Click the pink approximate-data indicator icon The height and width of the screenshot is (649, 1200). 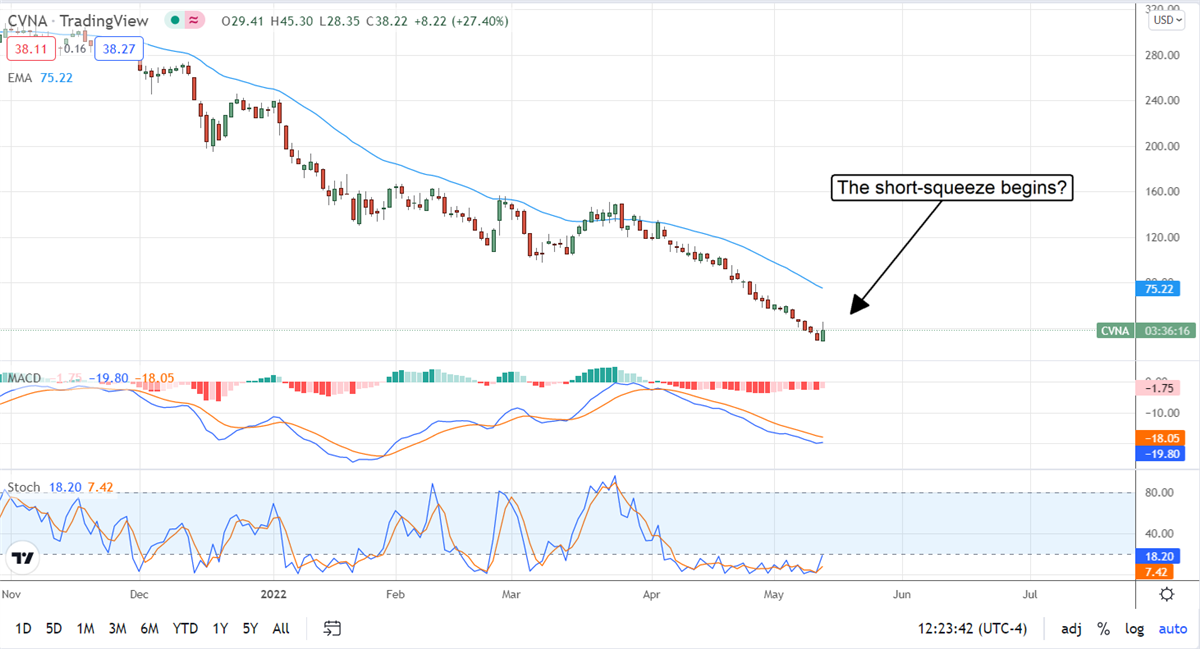(193, 19)
